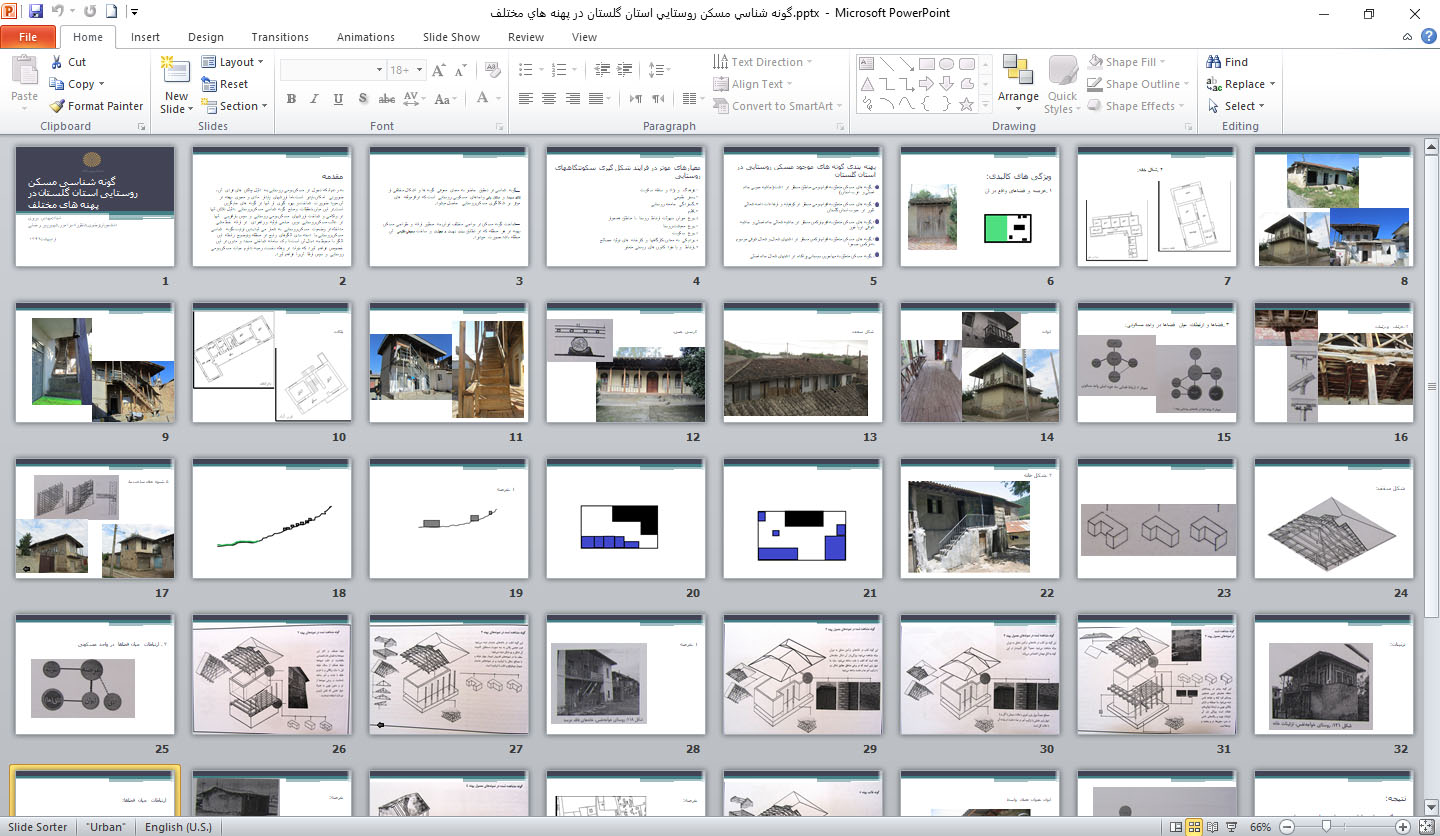1440x836 pixels.
Task: Open Find with the binoculars icon
Action: tap(1215, 62)
